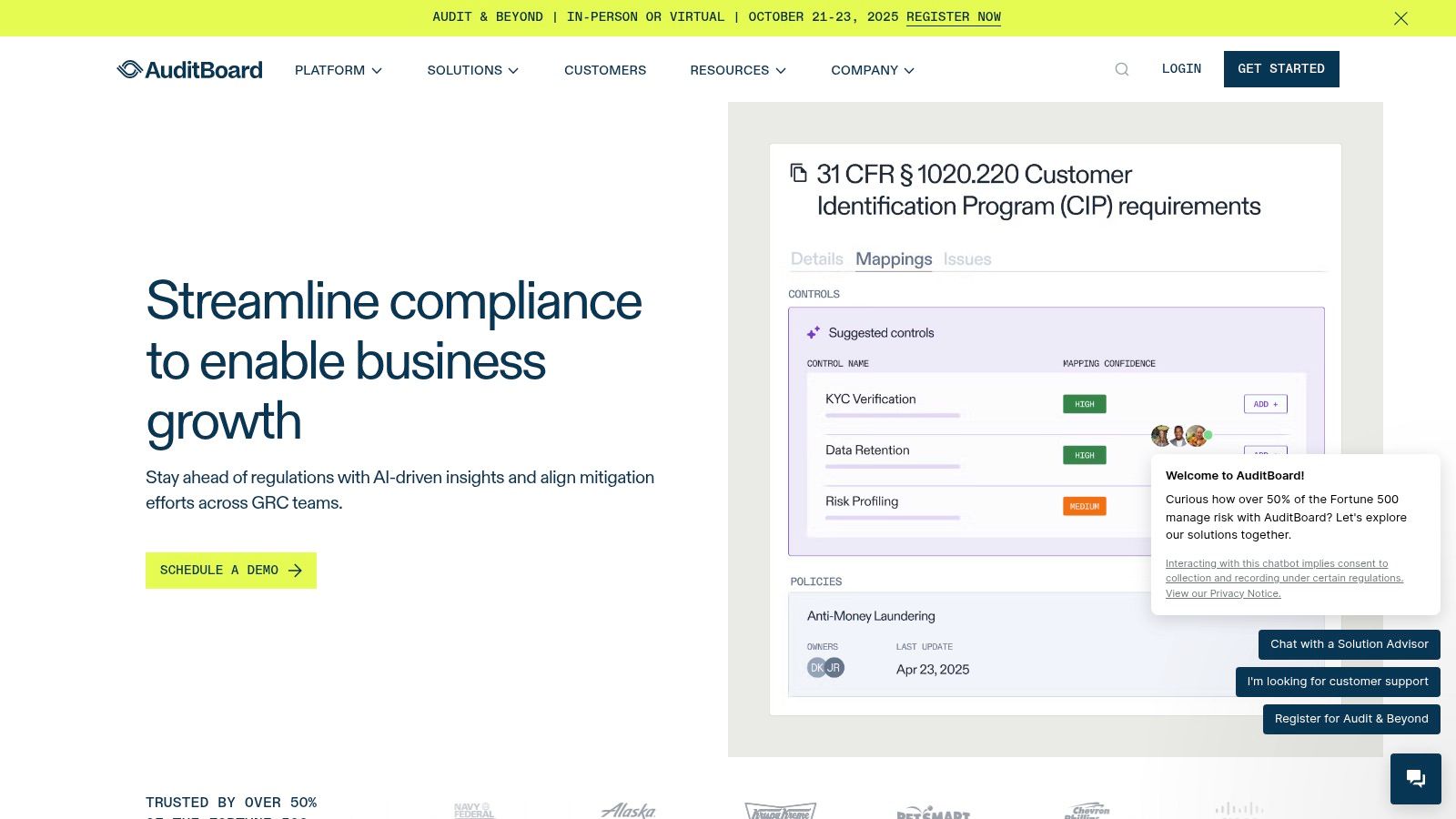Click the chat agents avatar group
The image size is (1456, 819).
tap(1179, 436)
